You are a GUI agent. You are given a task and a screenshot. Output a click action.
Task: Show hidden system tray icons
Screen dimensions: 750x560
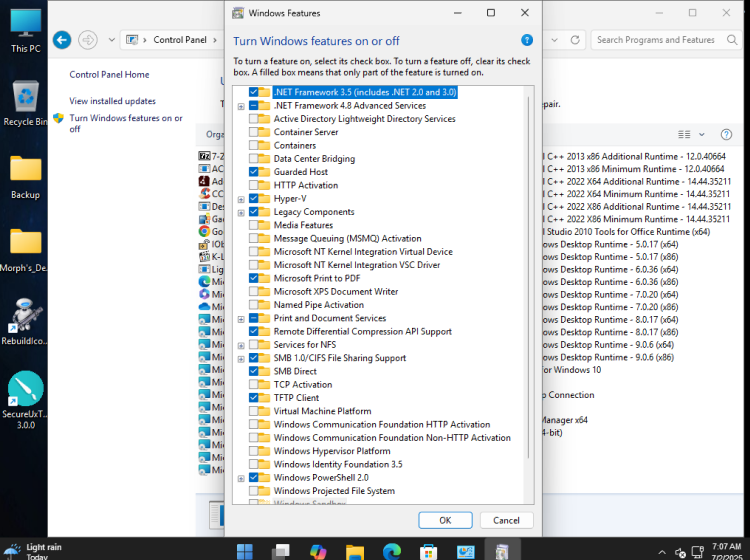coord(662,552)
